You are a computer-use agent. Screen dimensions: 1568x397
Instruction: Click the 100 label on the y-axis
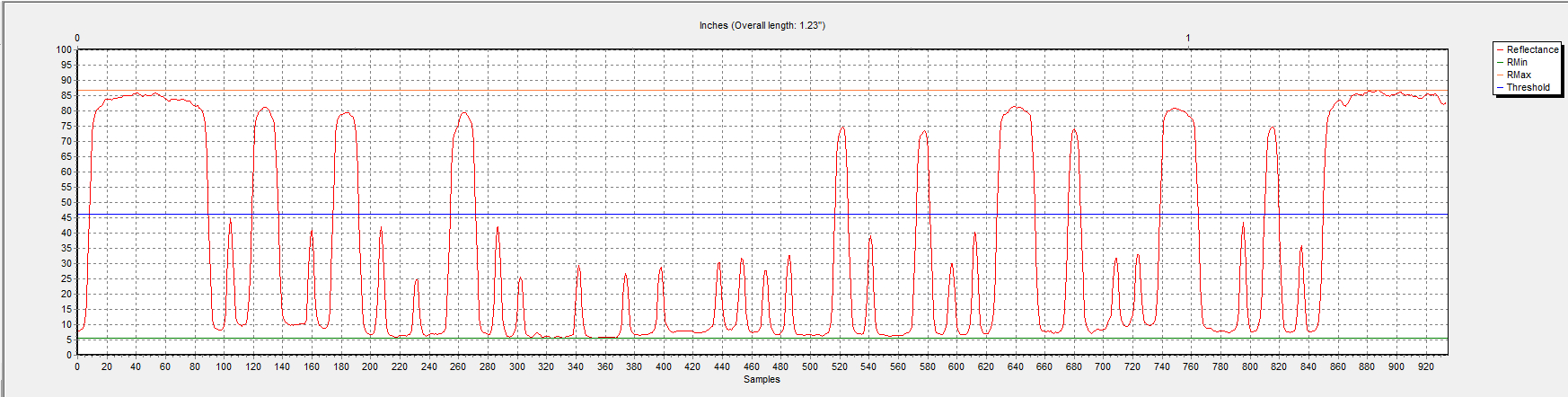click(64, 49)
